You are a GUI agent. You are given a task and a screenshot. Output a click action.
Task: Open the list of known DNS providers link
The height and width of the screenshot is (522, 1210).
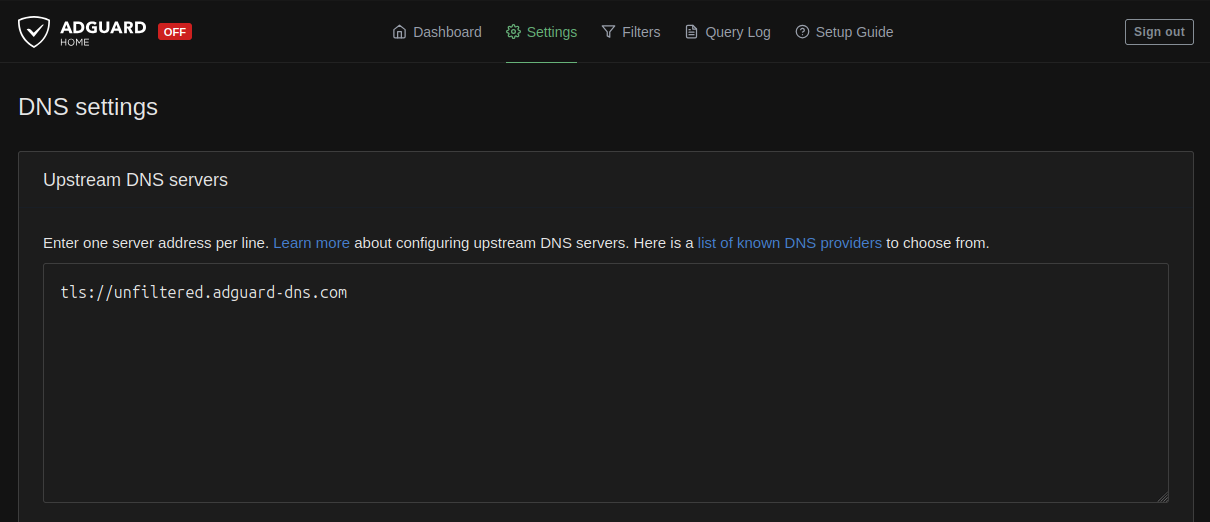pos(790,243)
